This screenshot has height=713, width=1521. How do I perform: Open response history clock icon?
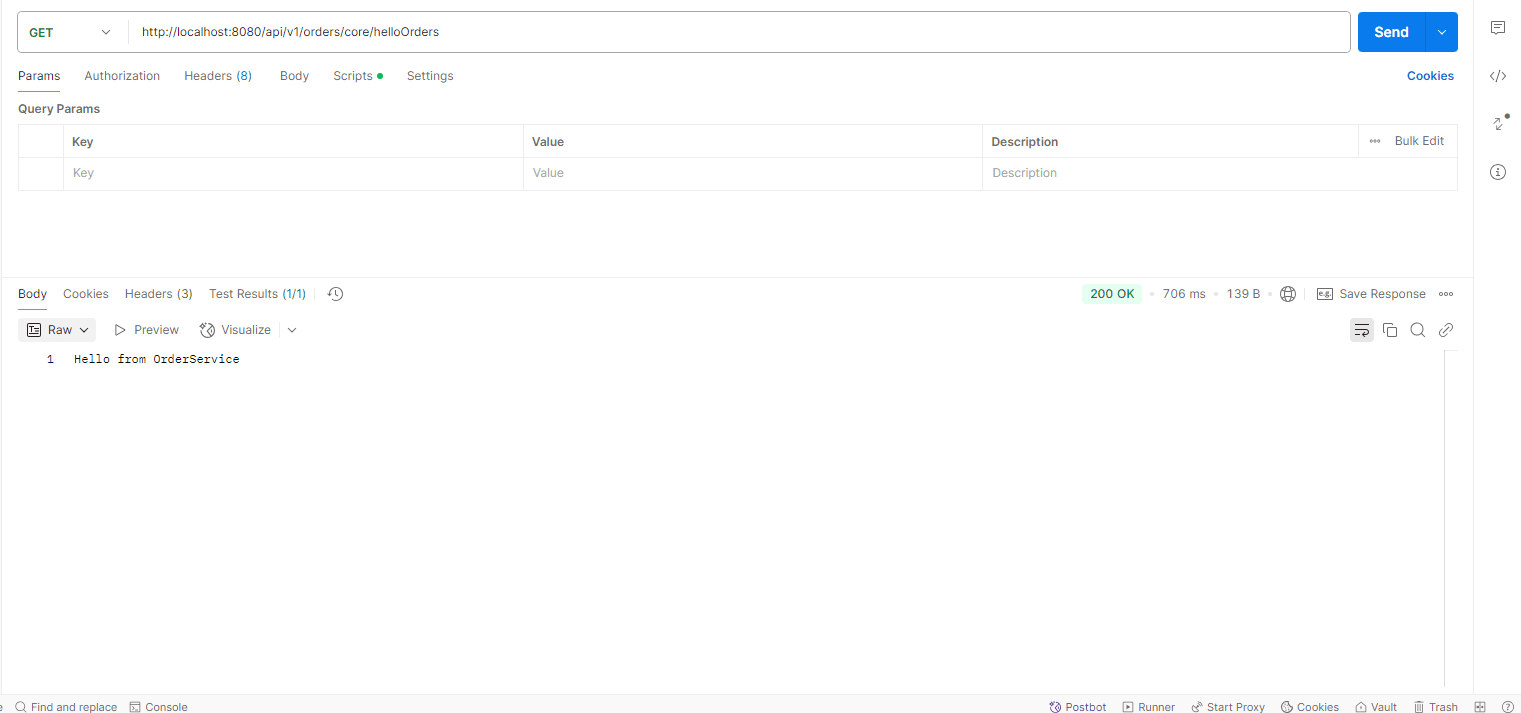click(335, 294)
